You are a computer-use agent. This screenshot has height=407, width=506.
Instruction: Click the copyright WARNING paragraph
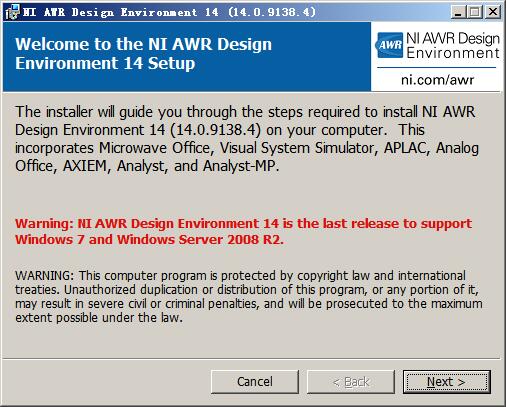[x=249, y=297]
